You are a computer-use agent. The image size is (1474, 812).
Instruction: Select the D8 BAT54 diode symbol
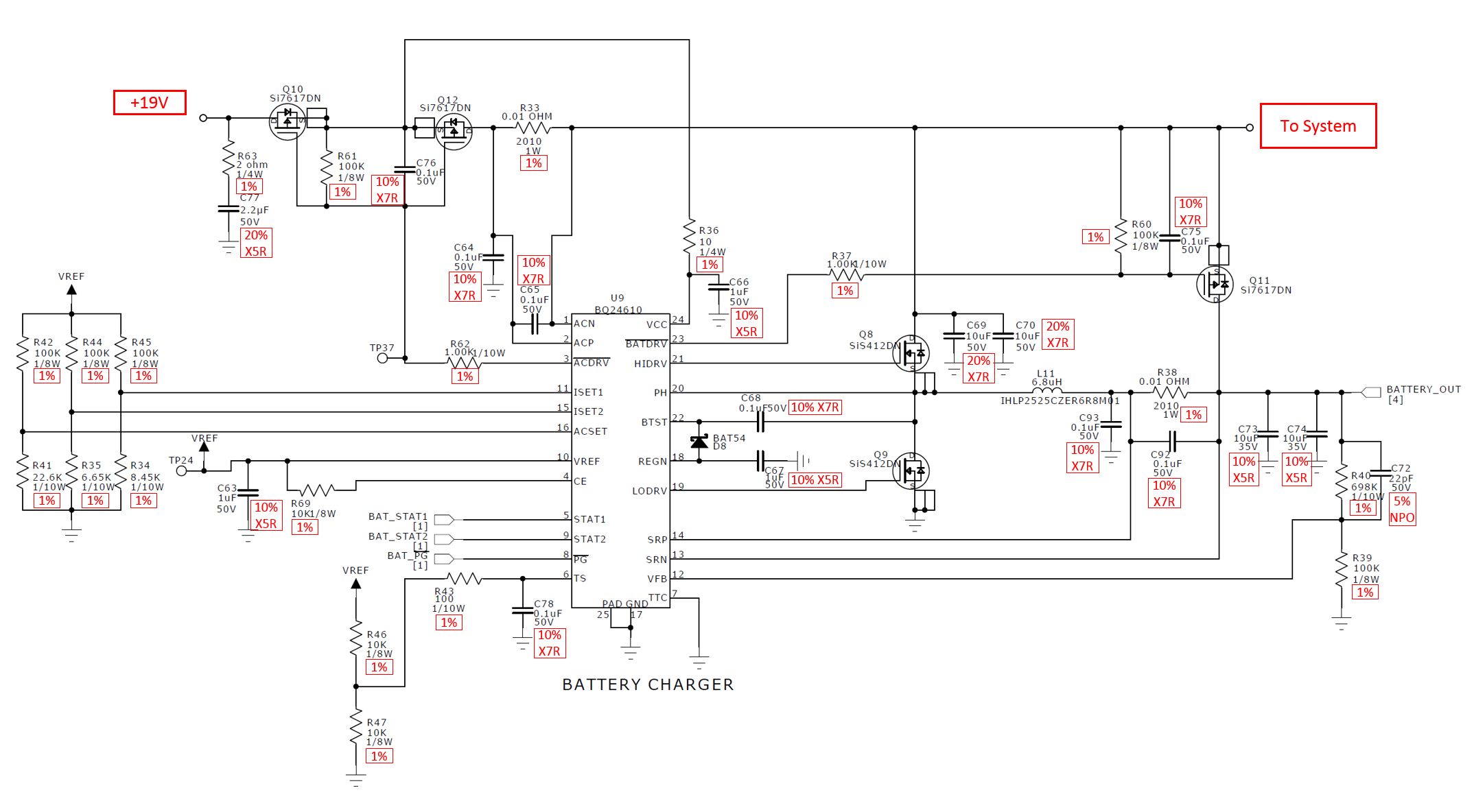699,442
